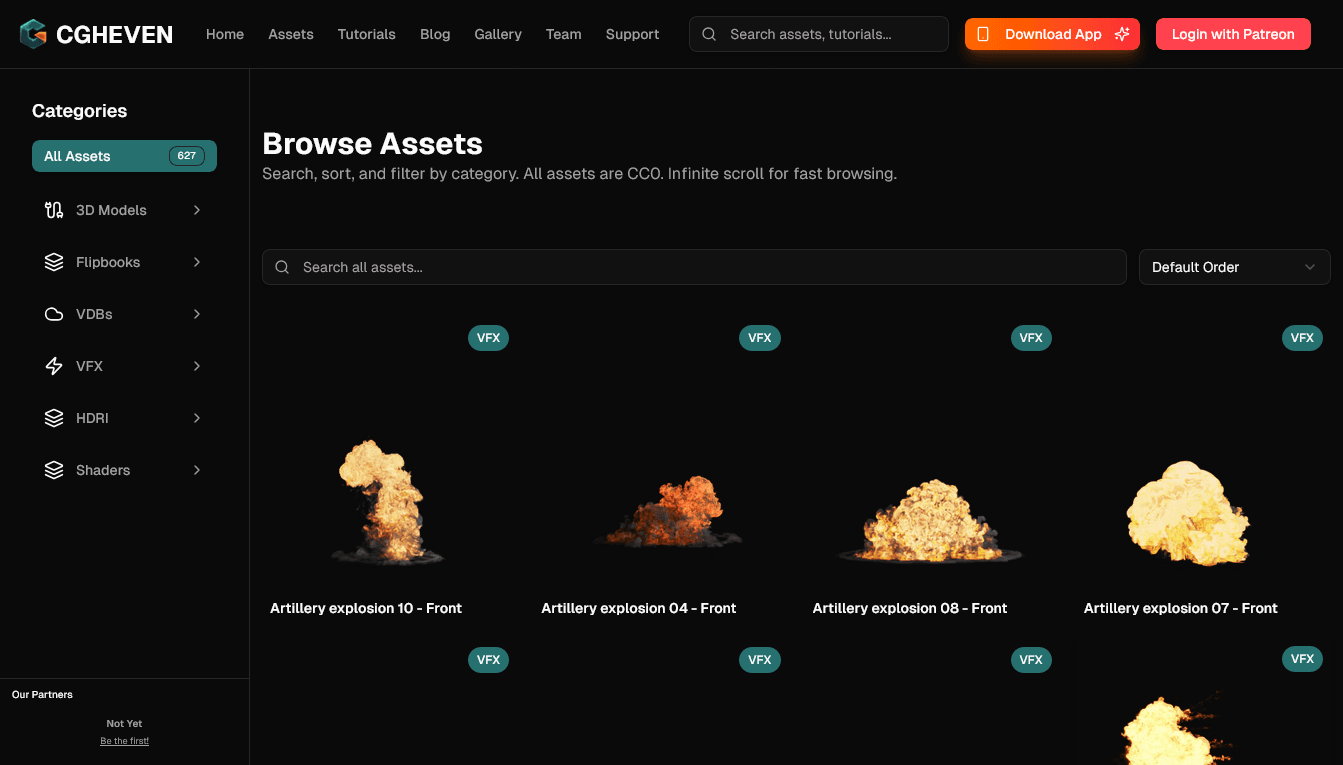
Task: Click the Search all assets input field
Action: (x=694, y=267)
